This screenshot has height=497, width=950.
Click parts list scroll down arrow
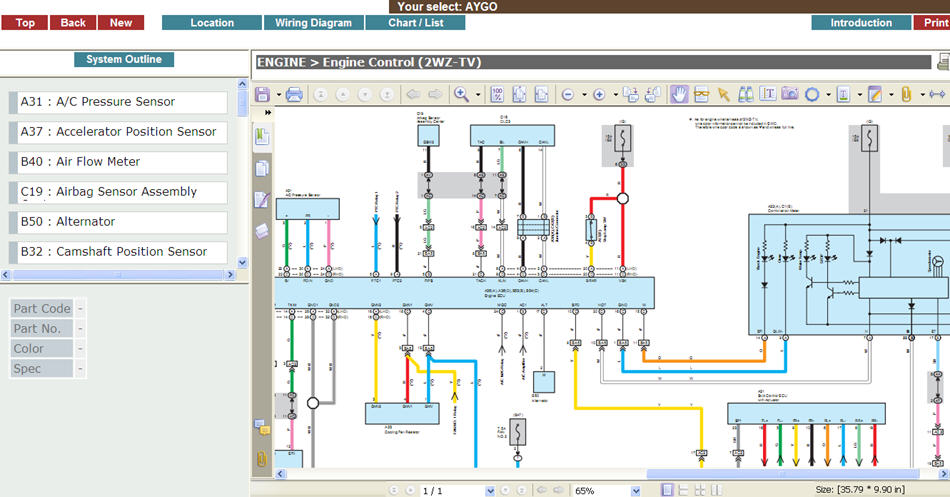tap(242, 262)
